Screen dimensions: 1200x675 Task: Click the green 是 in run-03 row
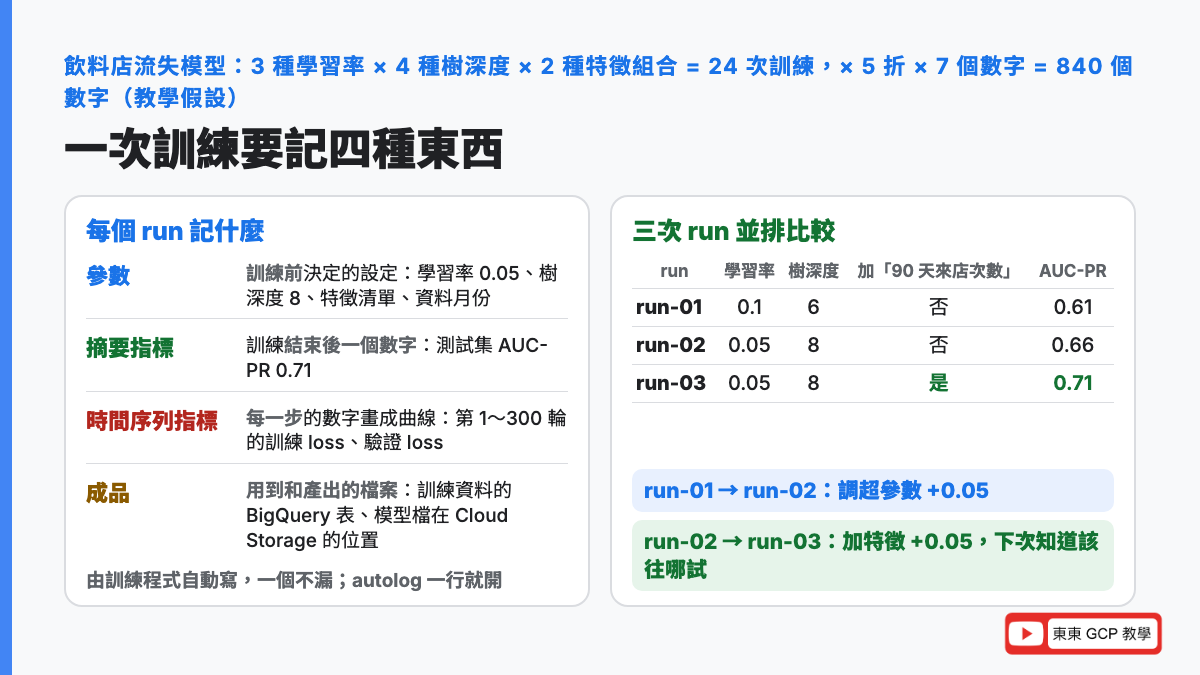938,383
